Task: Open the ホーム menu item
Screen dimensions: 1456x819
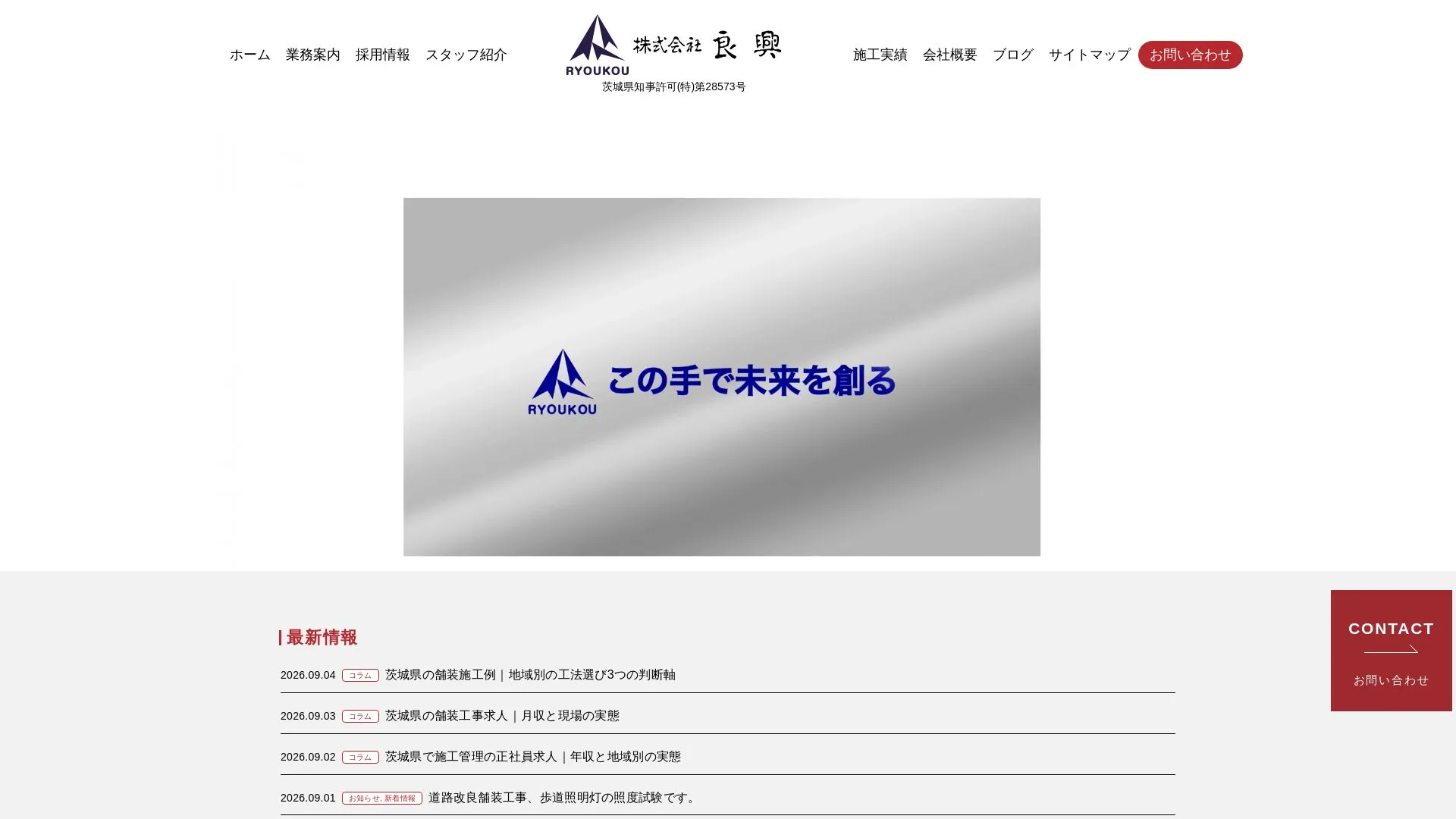Action: click(x=250, y=55)
